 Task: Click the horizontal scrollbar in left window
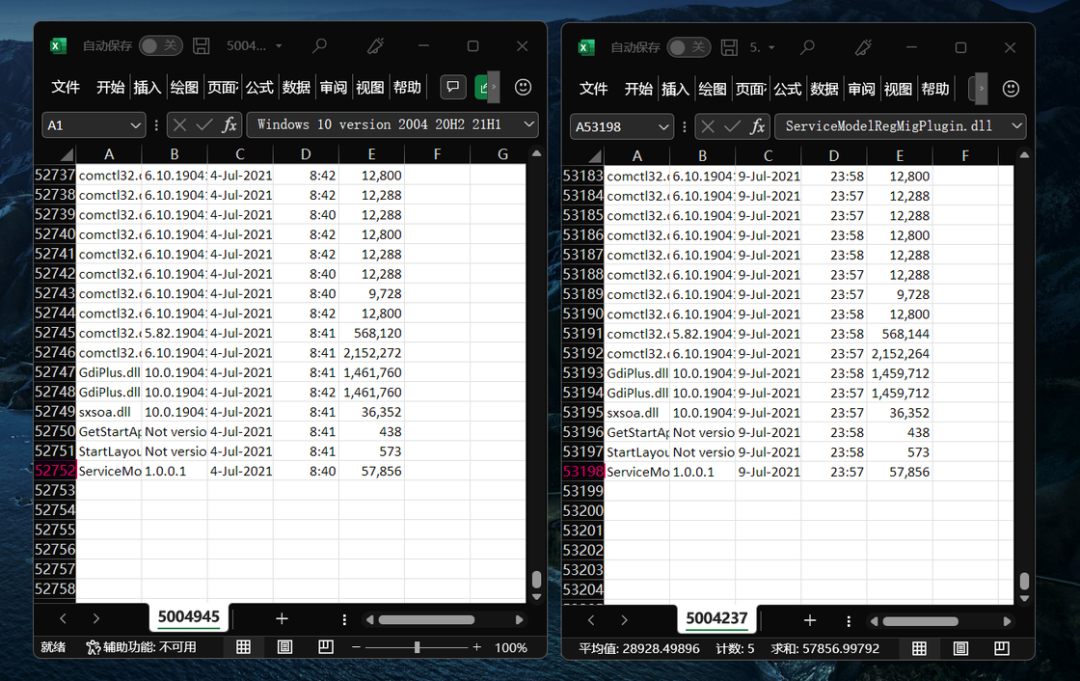coord(426,620)
